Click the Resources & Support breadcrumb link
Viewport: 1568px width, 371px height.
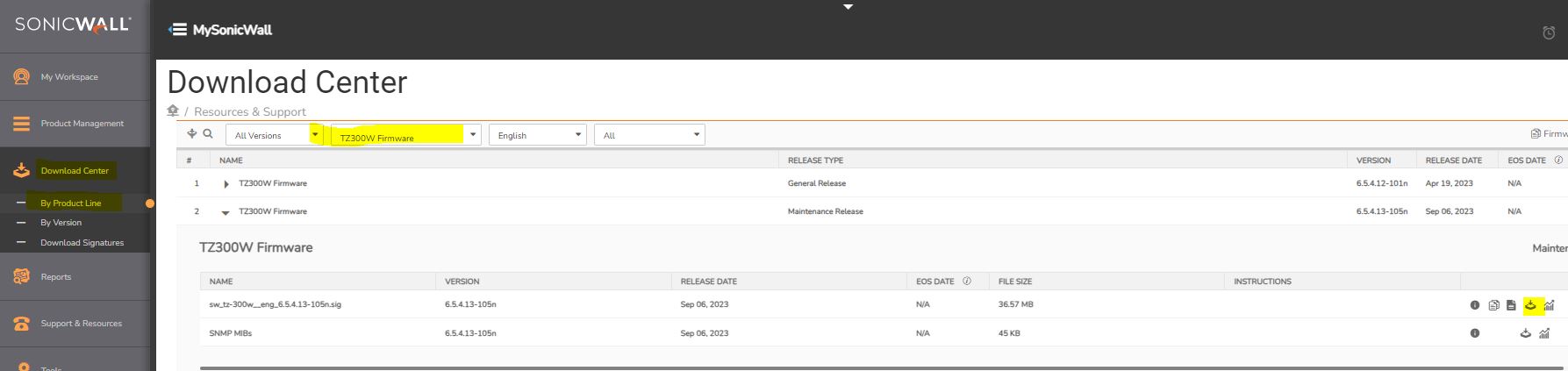250,112
